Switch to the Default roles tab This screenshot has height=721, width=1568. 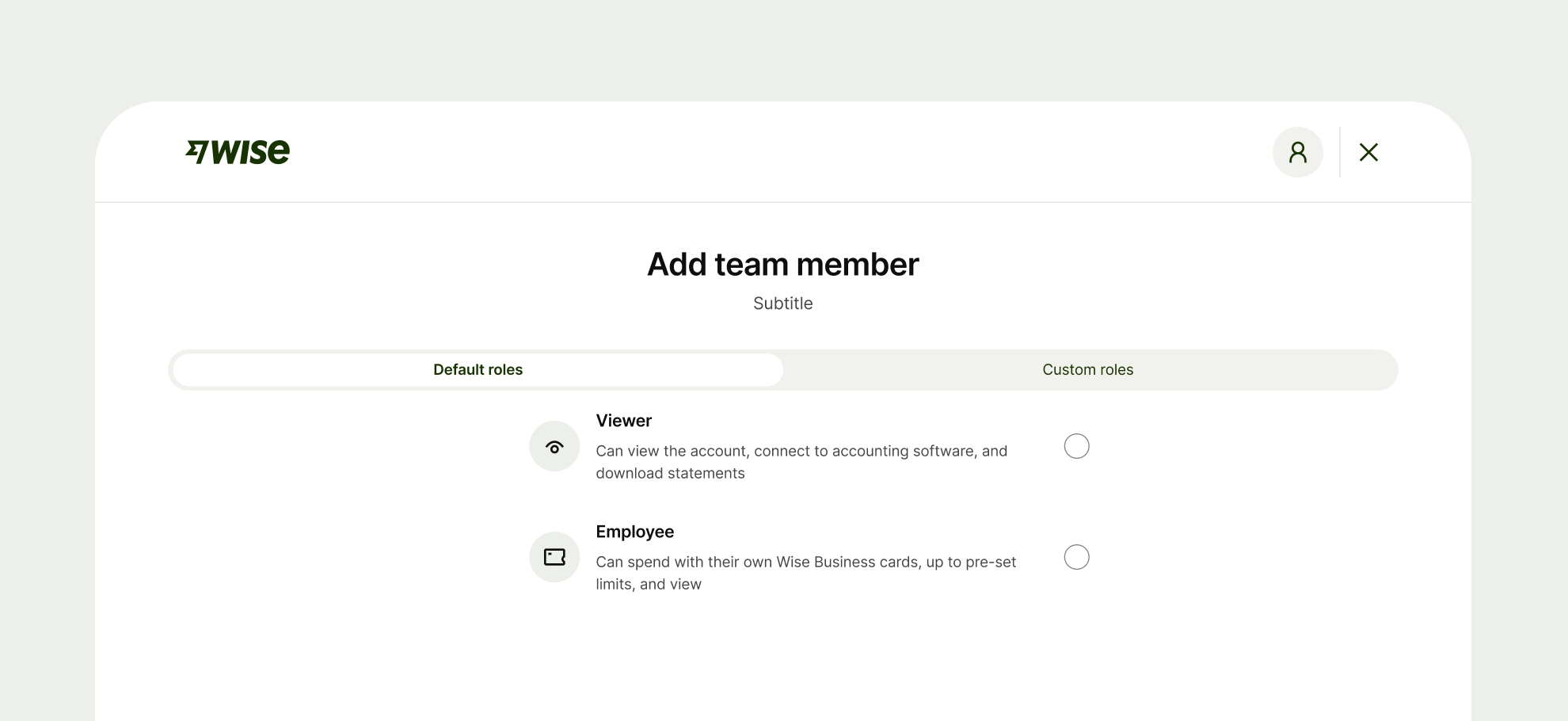coord(477,369)
